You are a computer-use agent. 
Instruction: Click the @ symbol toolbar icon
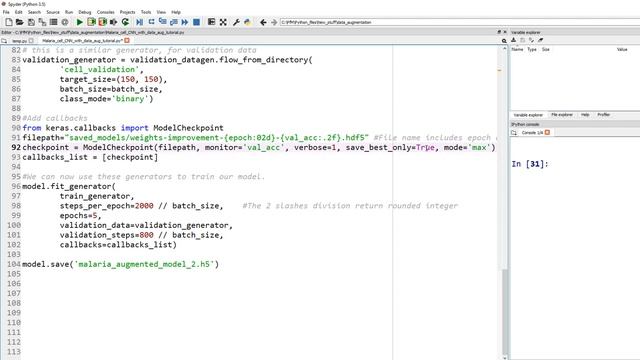(x=65, y=22)
